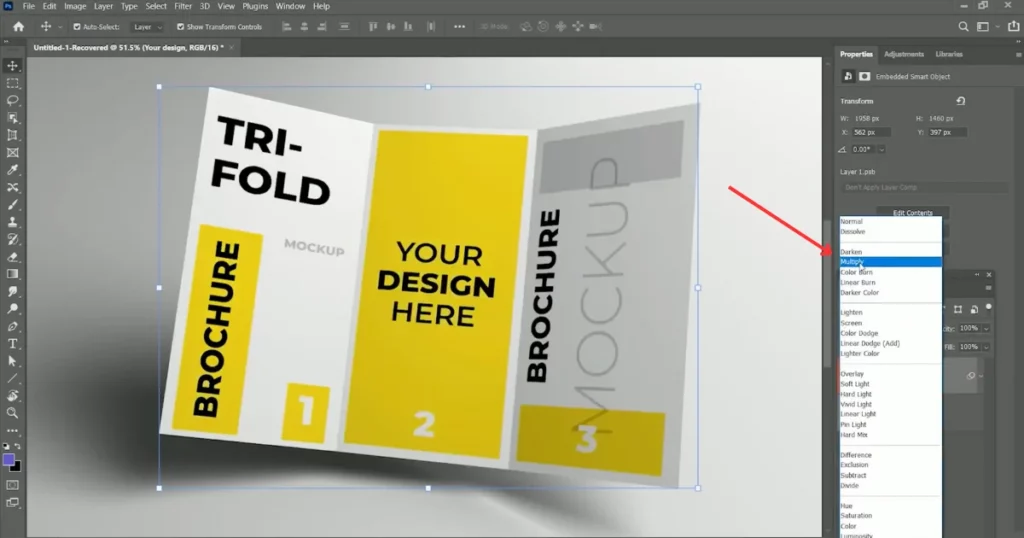Select the Clone Stamp tool
Screen dimensions: 1024x538
(x=12, y=222)
